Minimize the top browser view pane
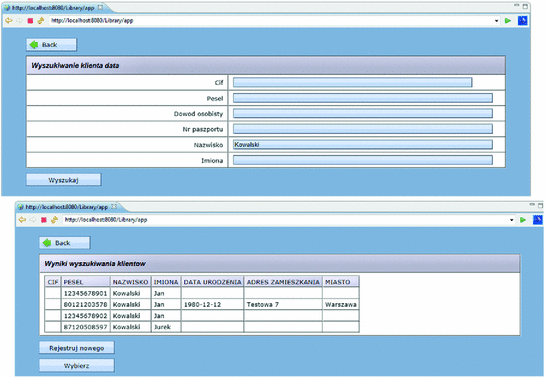This screenshot has height=377, width=545. (x=517, y=6)
